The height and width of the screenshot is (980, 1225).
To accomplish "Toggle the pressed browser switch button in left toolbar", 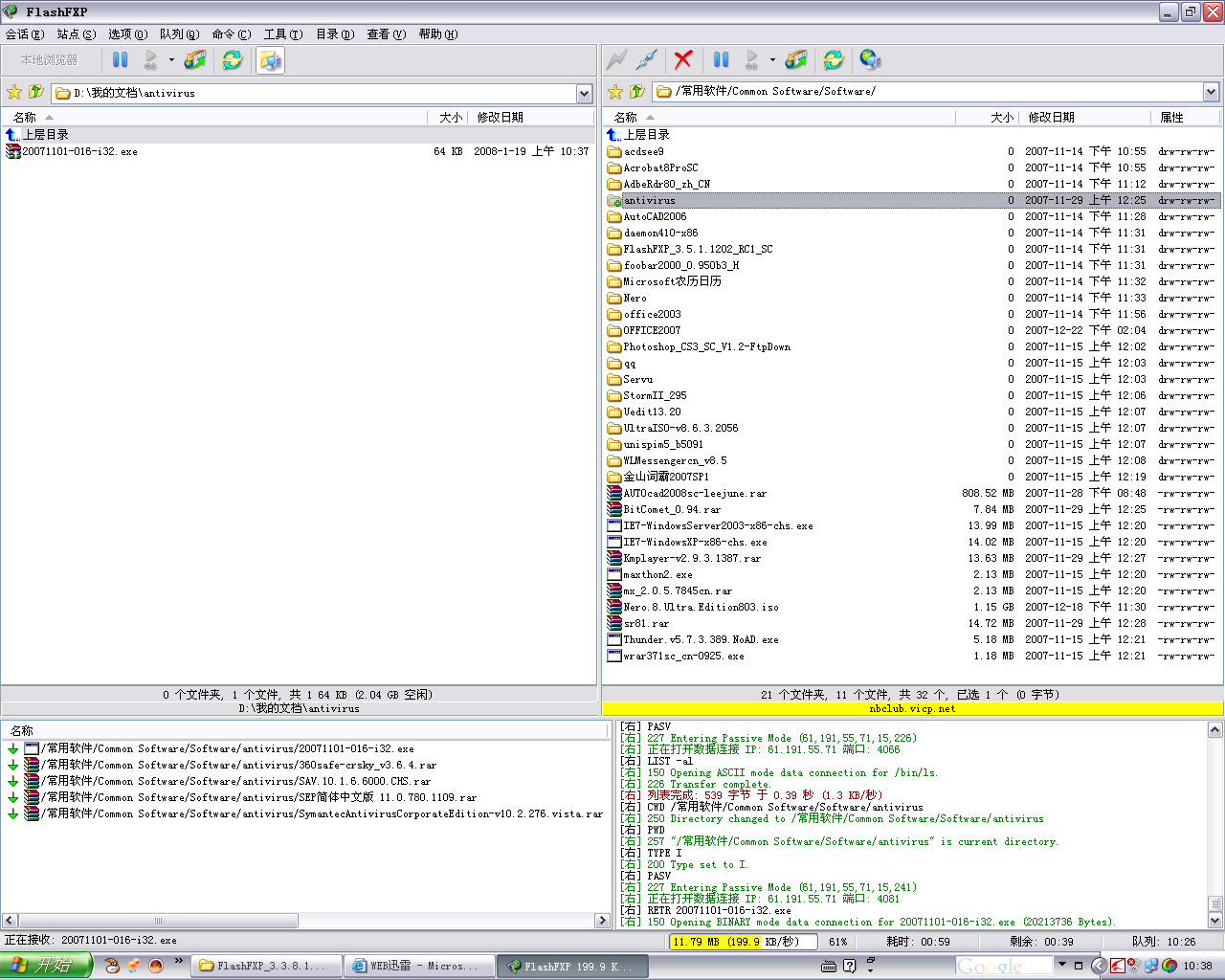I will 270,60.
